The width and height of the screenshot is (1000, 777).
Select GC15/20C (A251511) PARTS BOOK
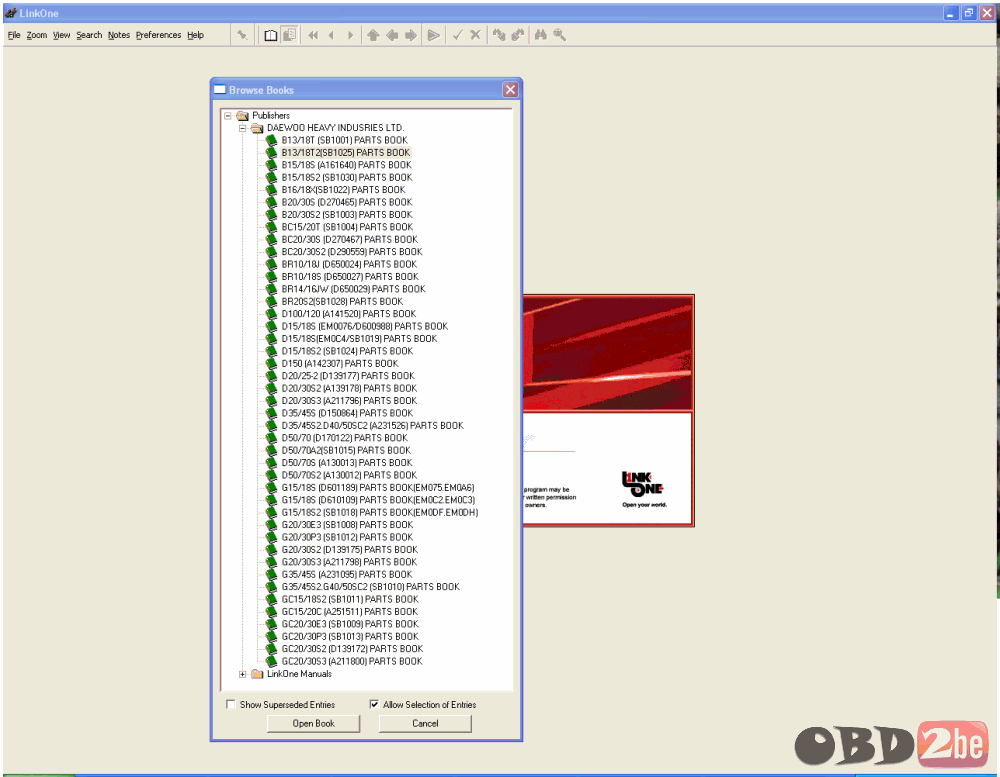pos(349,612)
